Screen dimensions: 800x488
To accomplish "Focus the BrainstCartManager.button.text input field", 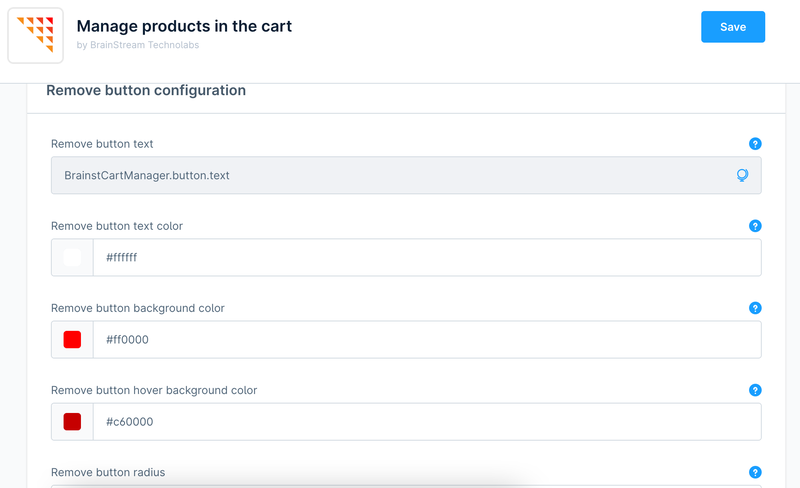I will coord(390,175).
